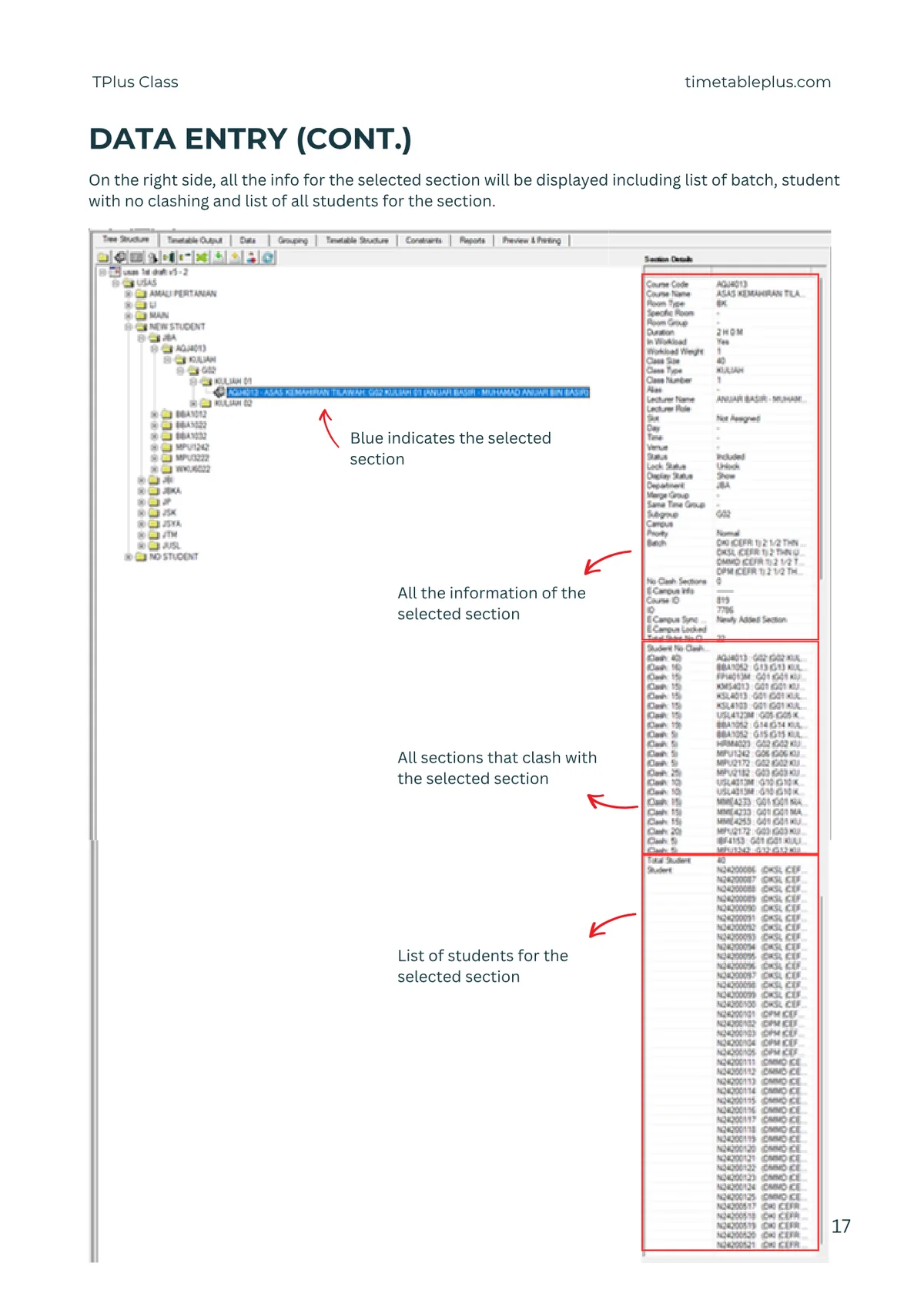Click the Newly Added Section value

[752, 619]
